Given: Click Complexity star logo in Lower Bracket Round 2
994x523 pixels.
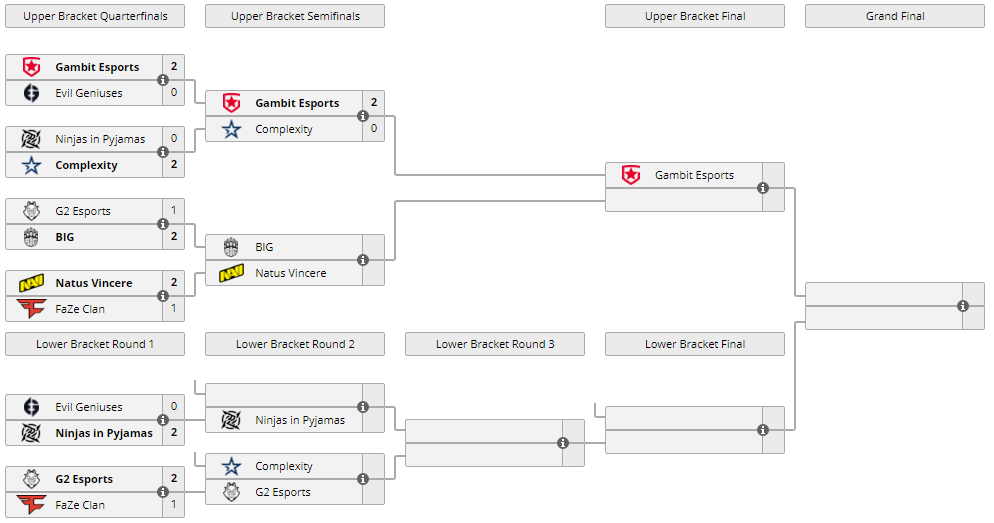Looking at the screenshot, I should click(x=231, y=466).
